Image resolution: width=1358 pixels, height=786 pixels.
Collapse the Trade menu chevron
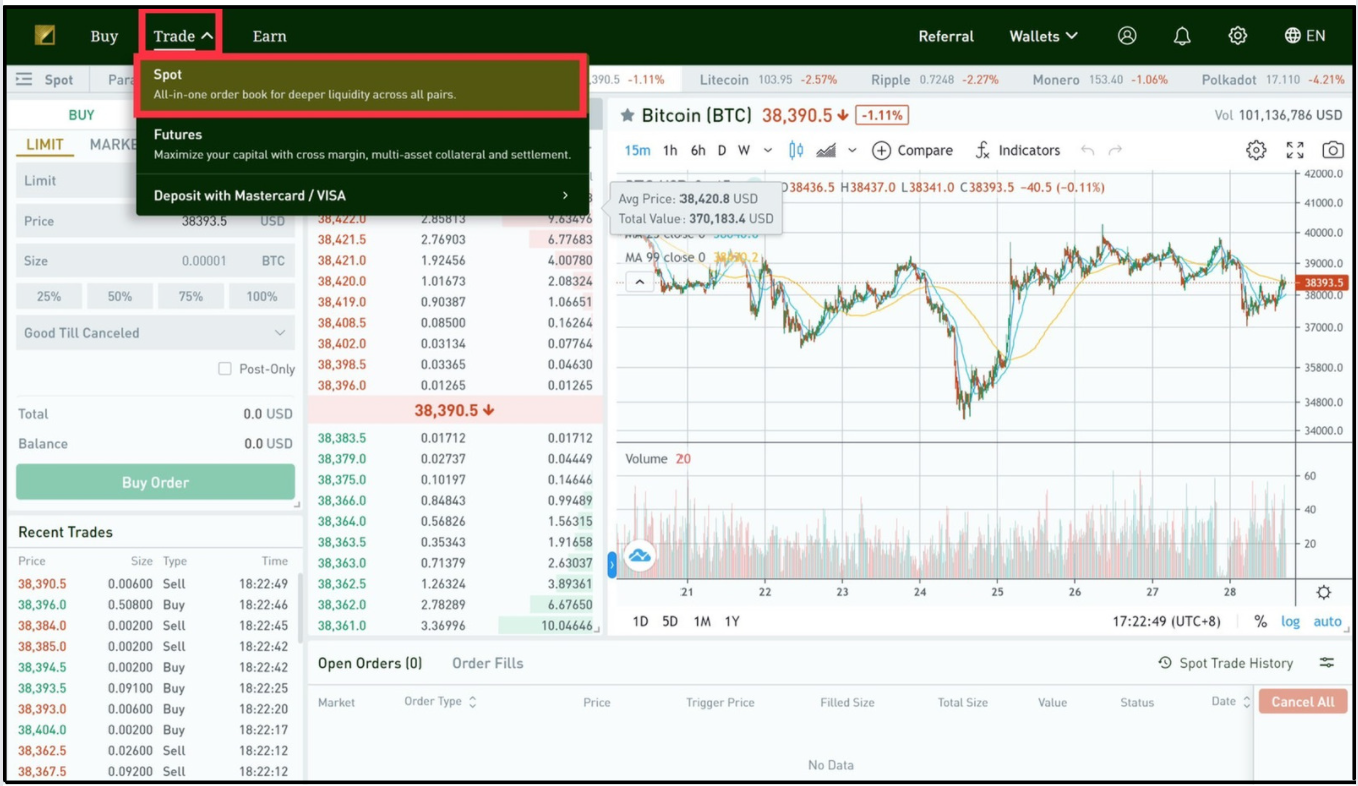[x=207, y=36]
